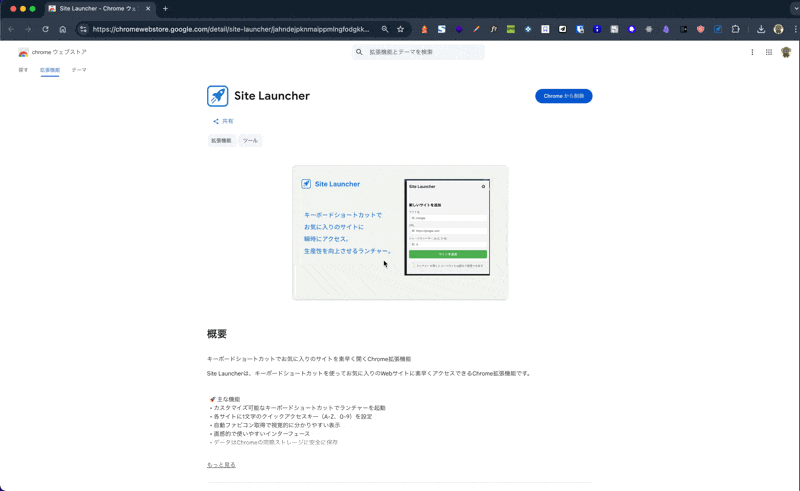This screenshot has height=491, width=800.
Task: Open the f? fonts extension icon
Action: tap(493, 29)
